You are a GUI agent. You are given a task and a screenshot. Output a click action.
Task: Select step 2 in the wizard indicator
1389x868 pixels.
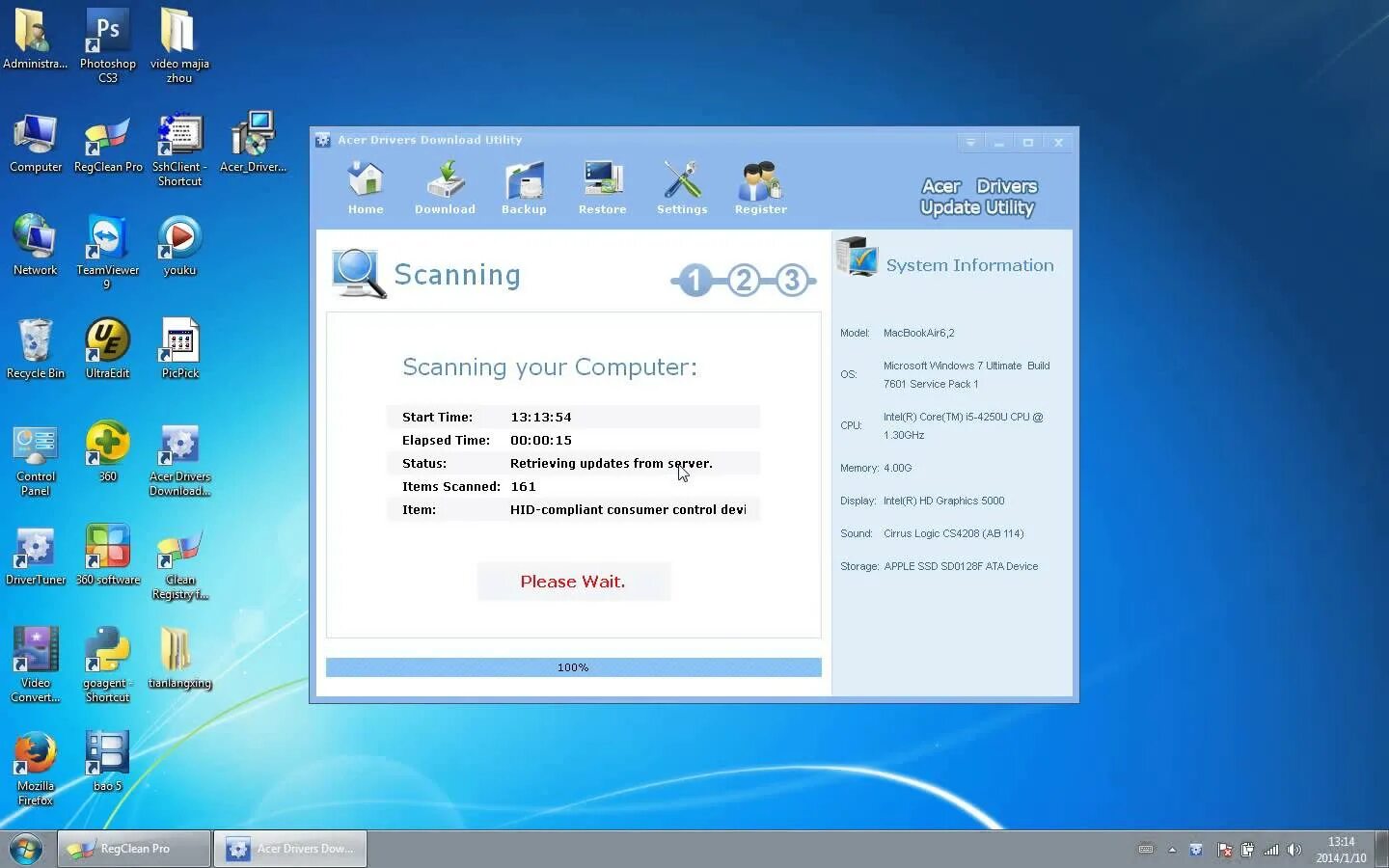tap(744, 281)
